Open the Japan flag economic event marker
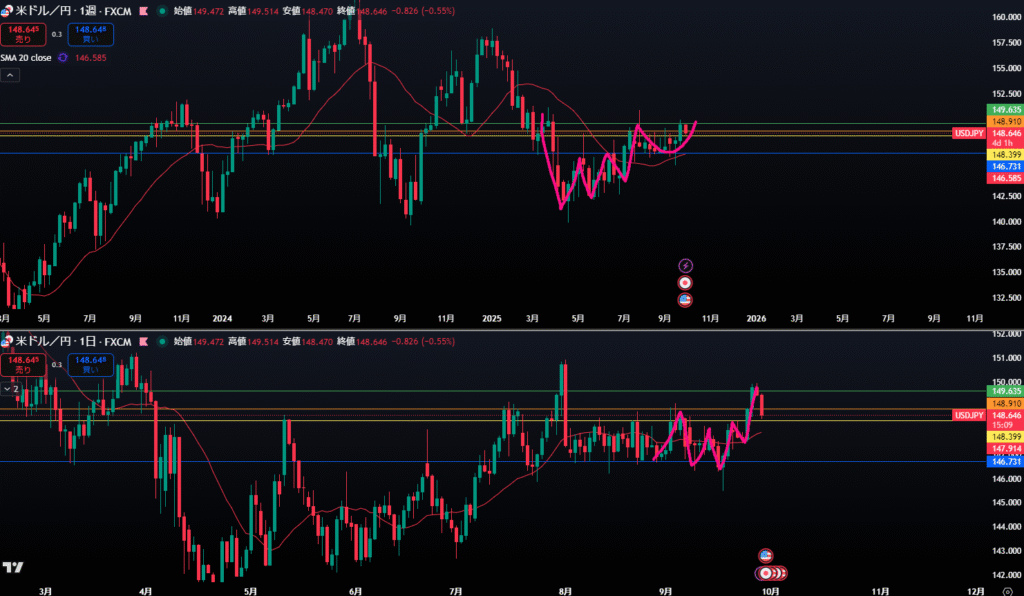 (685, 283)
